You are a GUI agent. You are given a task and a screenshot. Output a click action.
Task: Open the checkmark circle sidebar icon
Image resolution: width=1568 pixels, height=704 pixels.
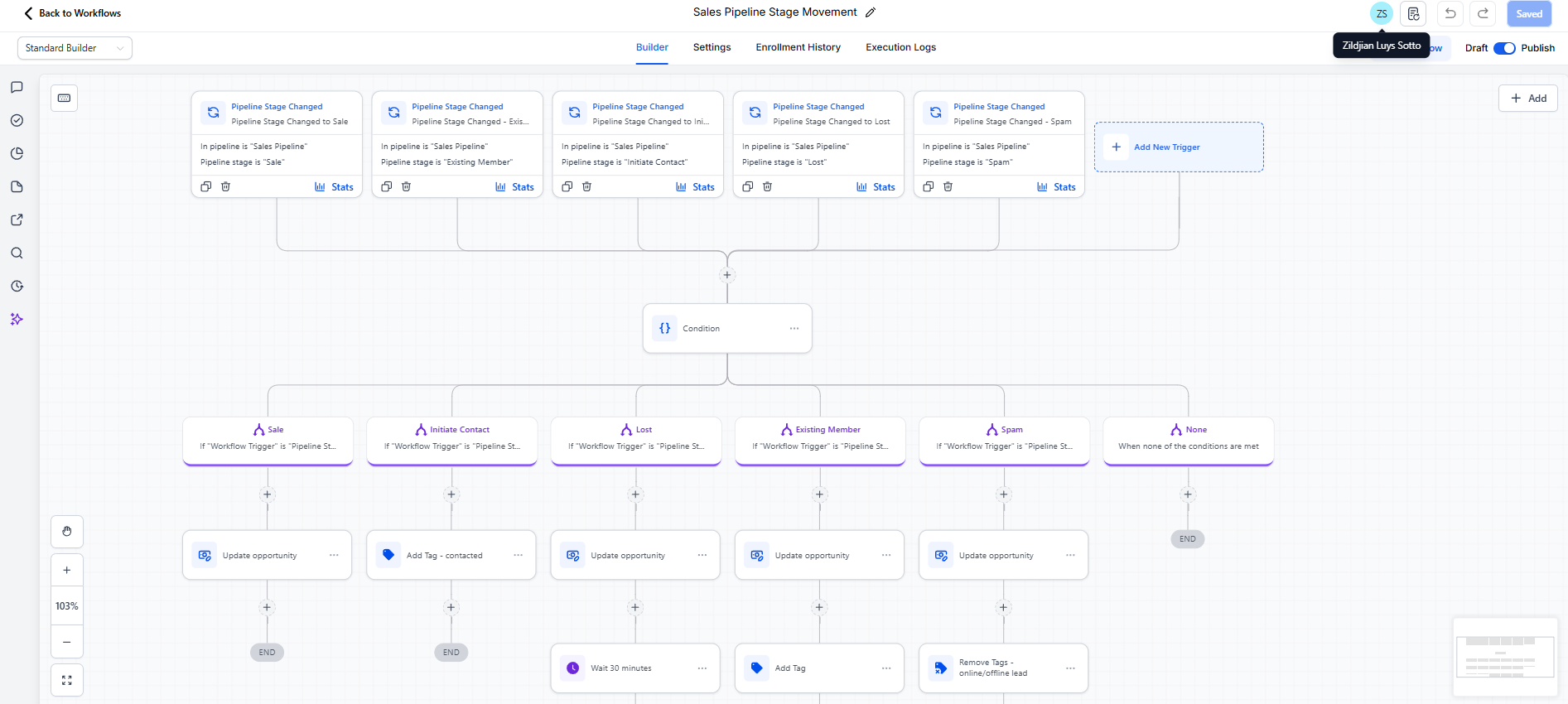click(x=17, y=120)
